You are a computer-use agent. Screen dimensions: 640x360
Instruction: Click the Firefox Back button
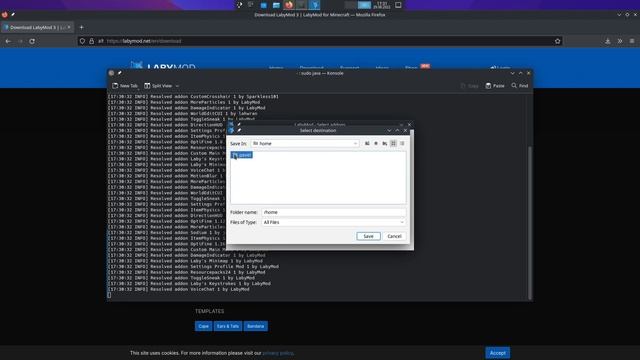pyautogui.click(x=8, y=41)
